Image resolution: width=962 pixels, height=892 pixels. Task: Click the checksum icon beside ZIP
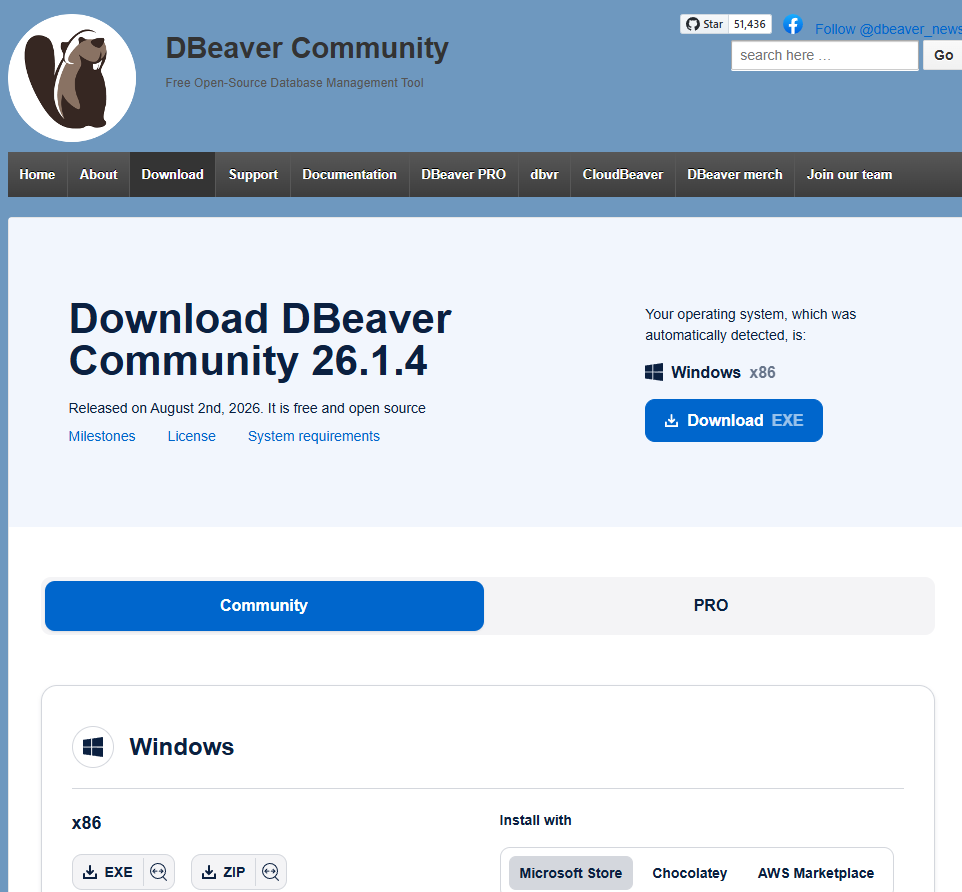pyautogui.click(x=271, y=872)
